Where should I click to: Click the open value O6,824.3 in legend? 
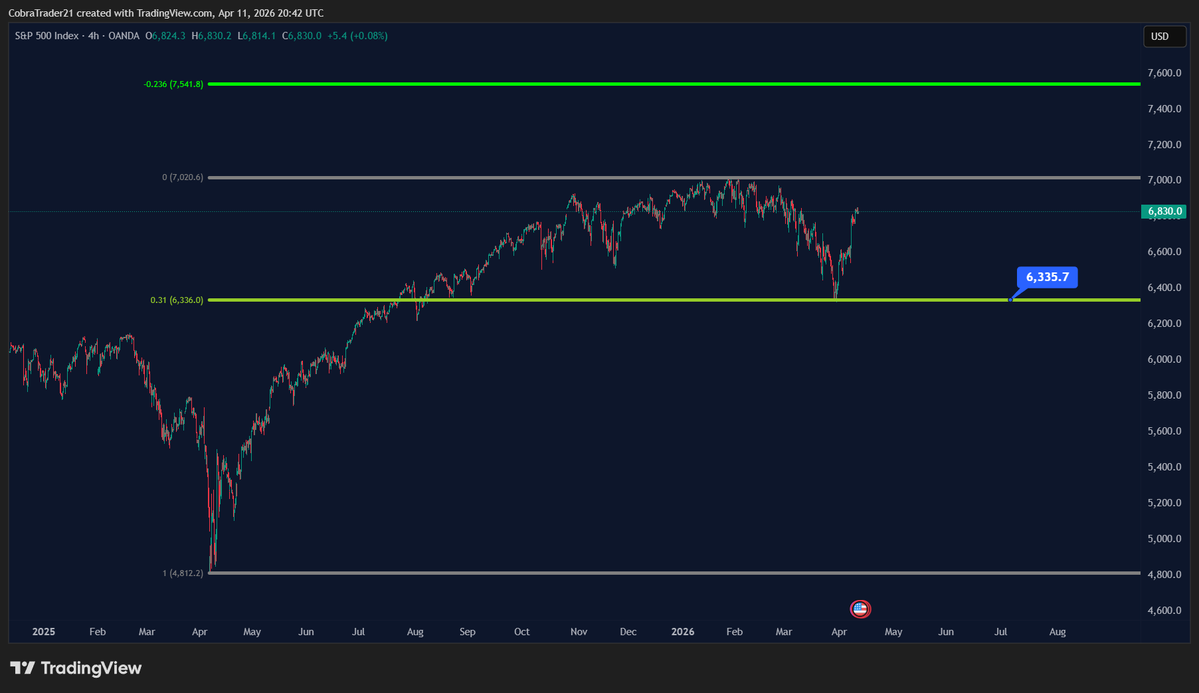tap(166, 36)
